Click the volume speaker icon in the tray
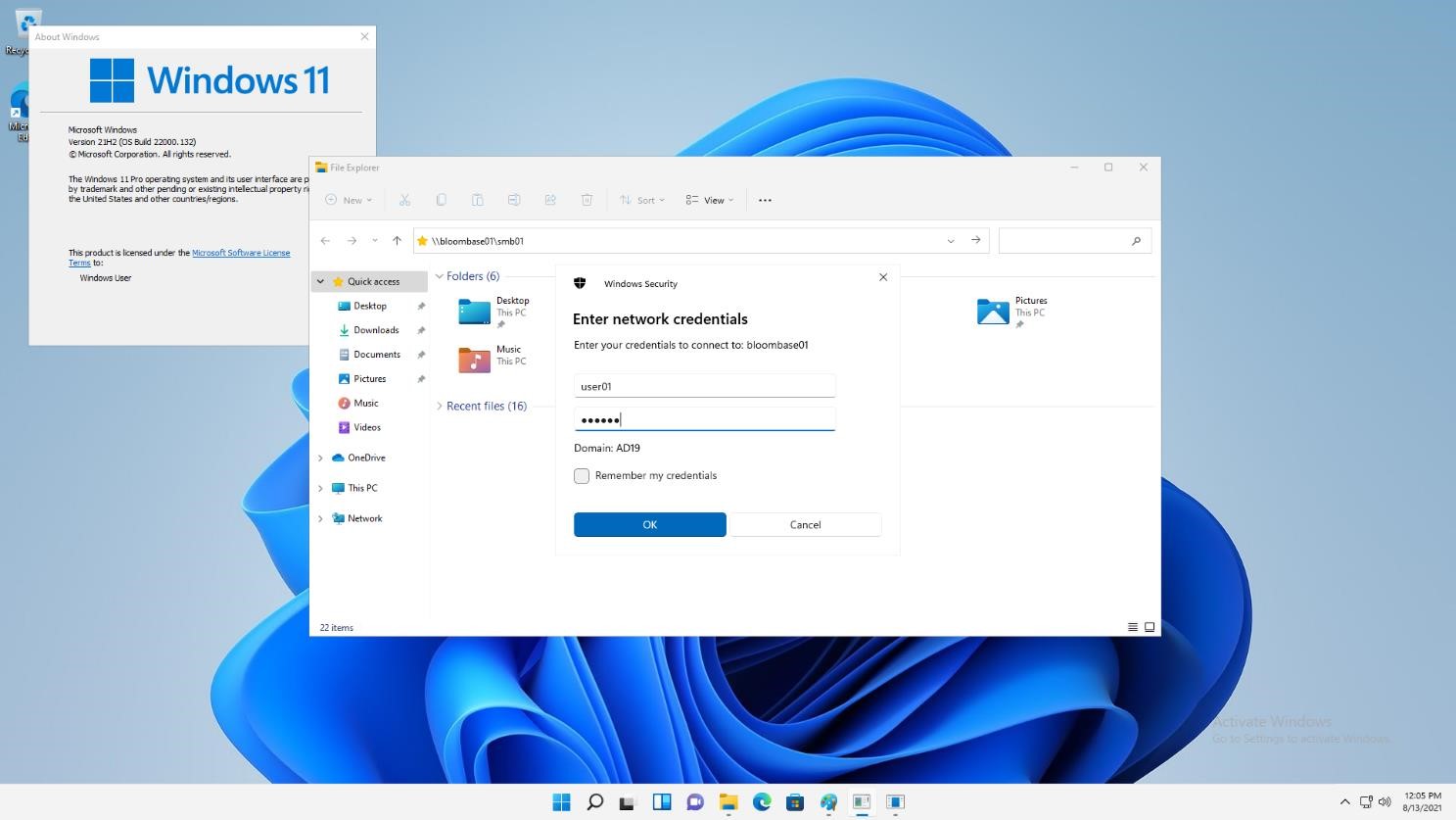Image resolution: width=1456 pixels, height=820 pixels. (x=1385, y=802)
